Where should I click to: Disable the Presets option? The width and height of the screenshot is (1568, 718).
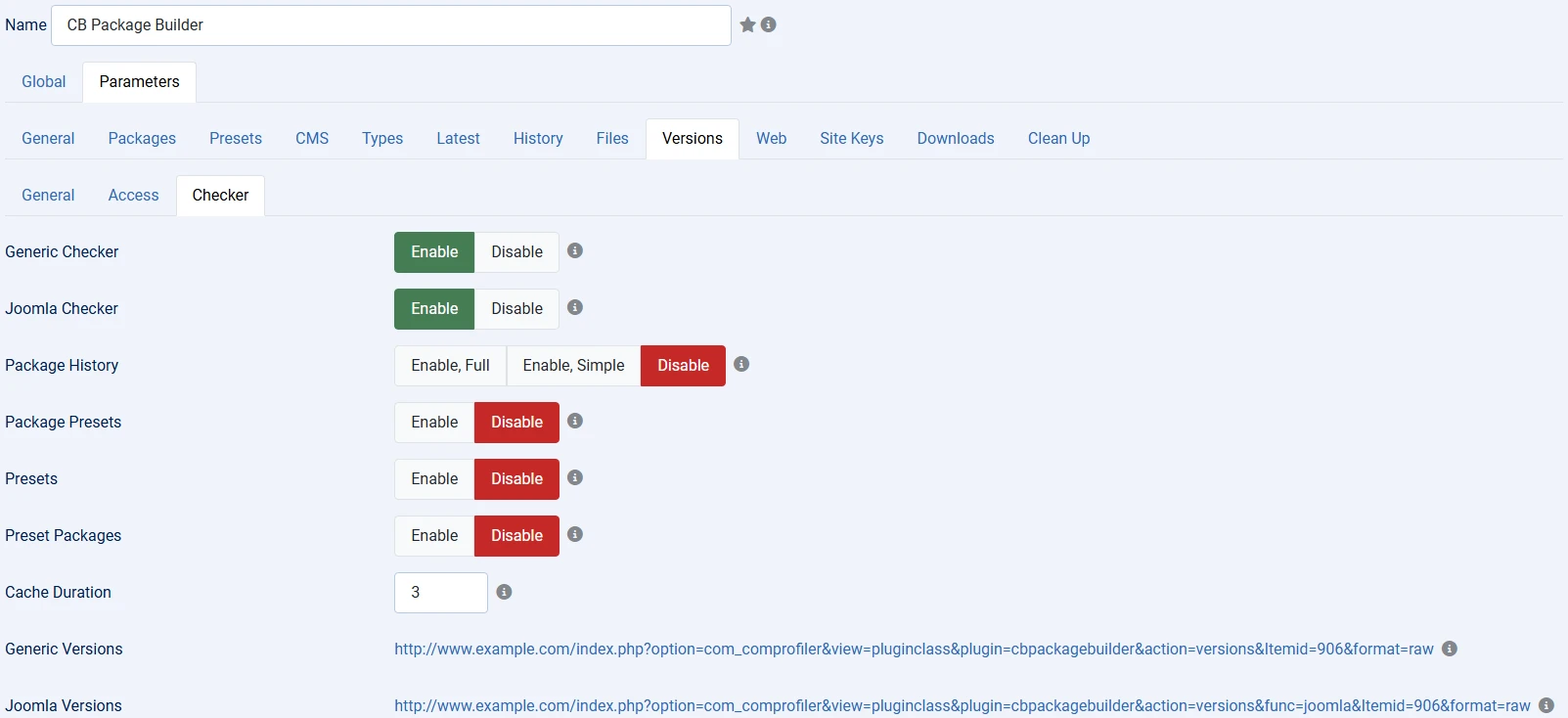[516, 479]
